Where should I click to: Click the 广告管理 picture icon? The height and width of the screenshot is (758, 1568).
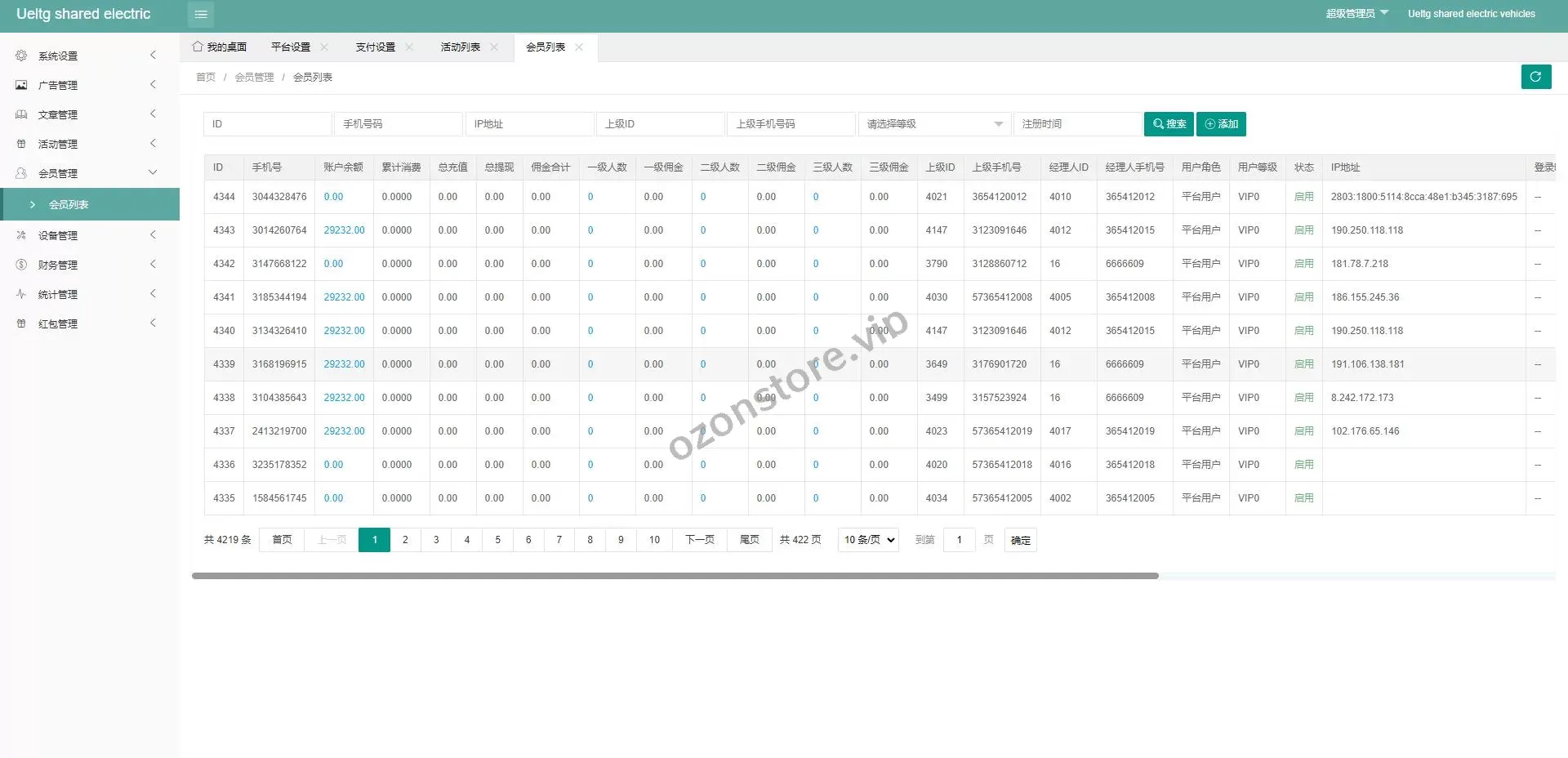[x=21, y=85]
